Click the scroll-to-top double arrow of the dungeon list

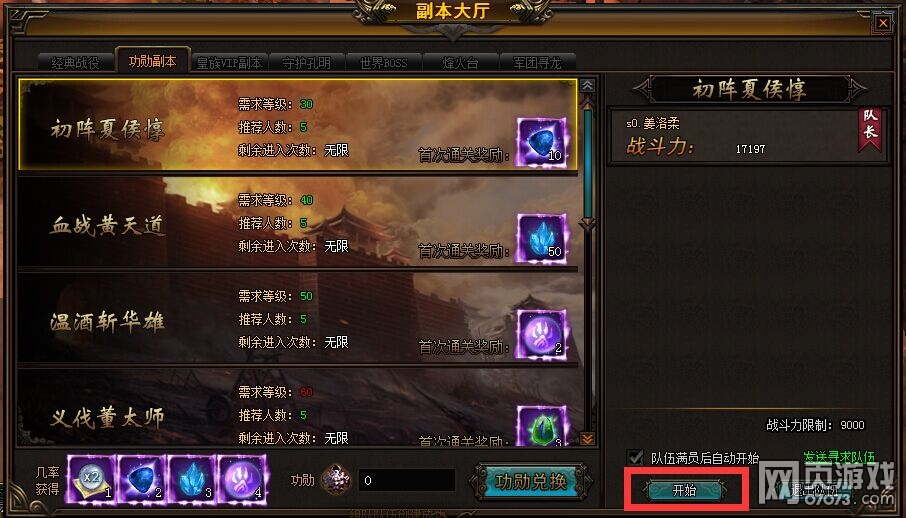point(588,86)
